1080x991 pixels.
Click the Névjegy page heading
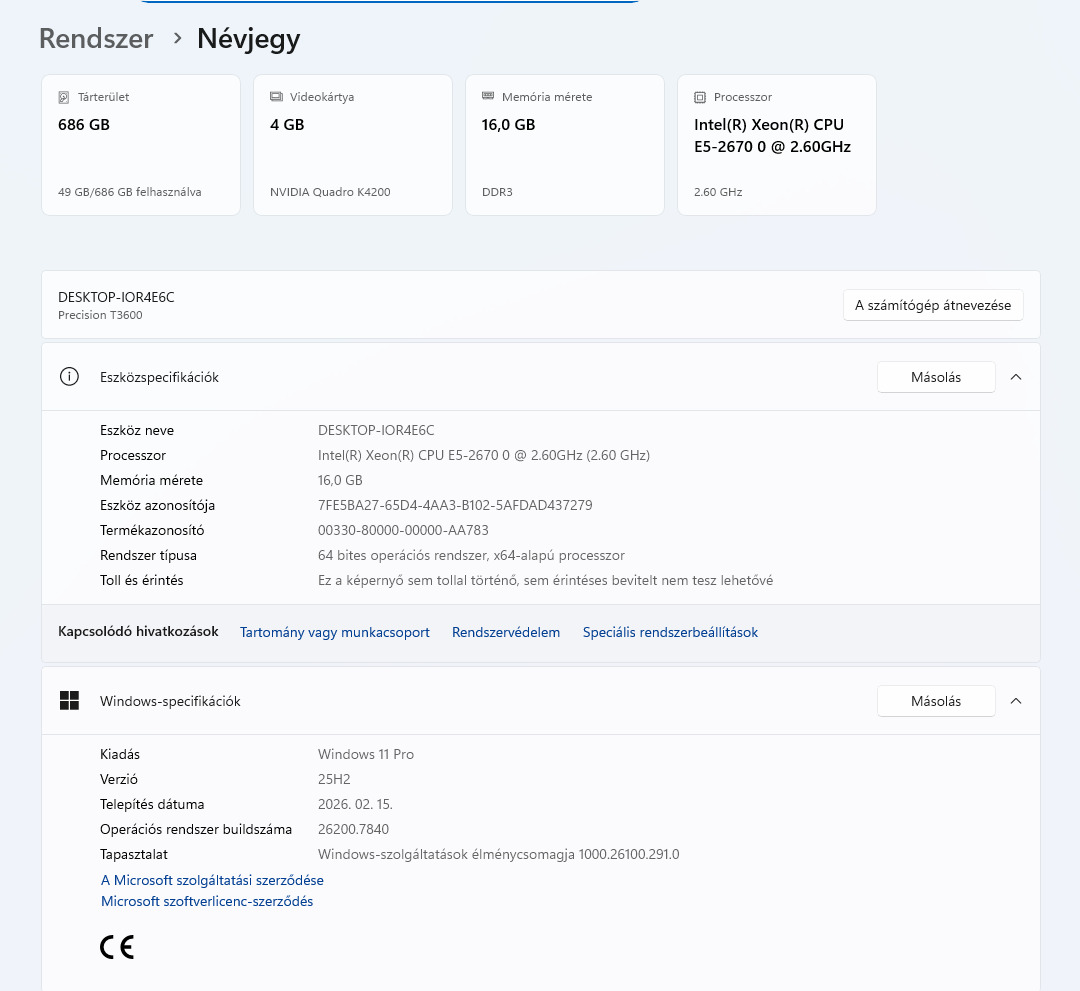pyautogui.click(x=249, y=39)
